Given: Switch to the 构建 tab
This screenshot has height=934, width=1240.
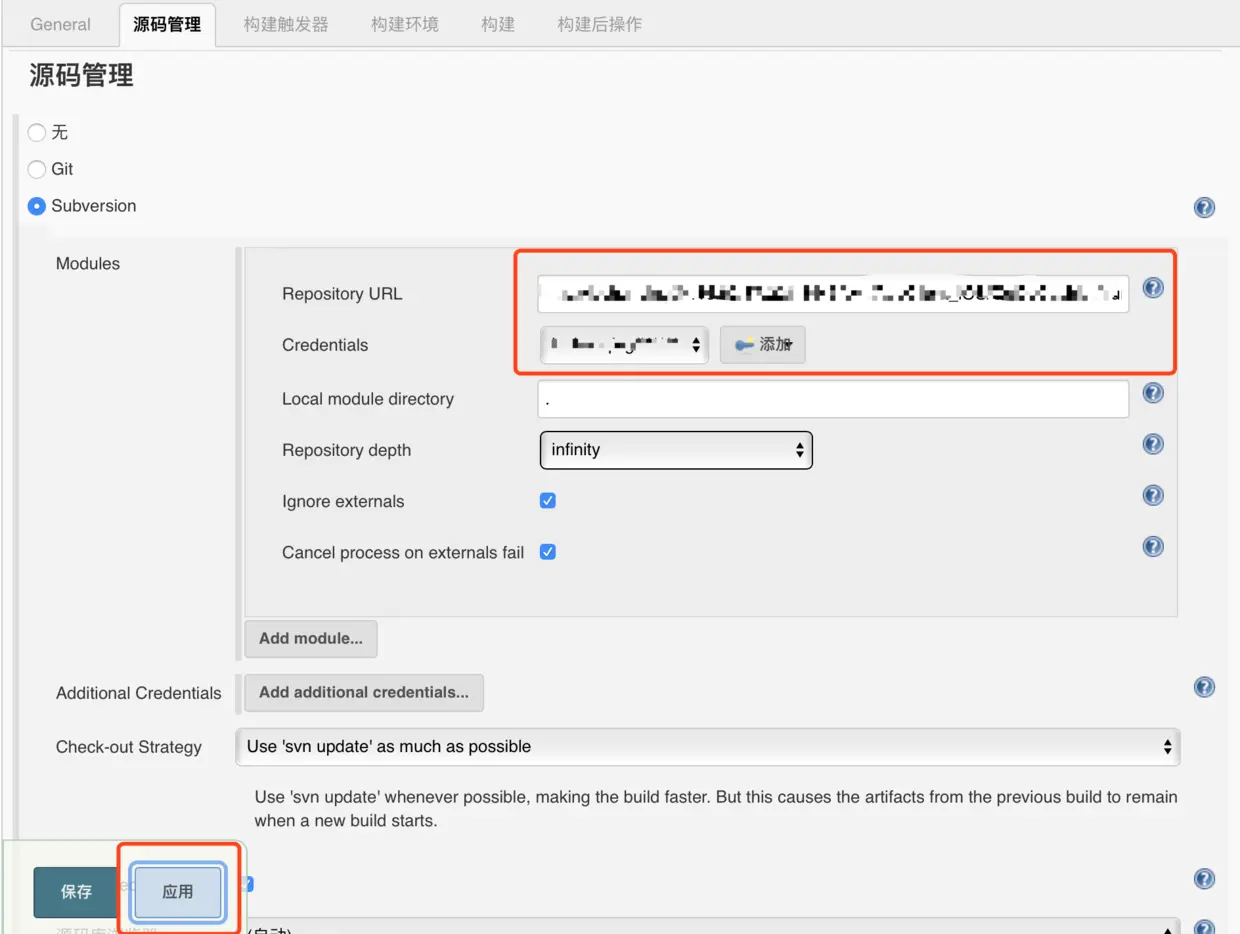Looking at the screenshot, I should (498, 24).
